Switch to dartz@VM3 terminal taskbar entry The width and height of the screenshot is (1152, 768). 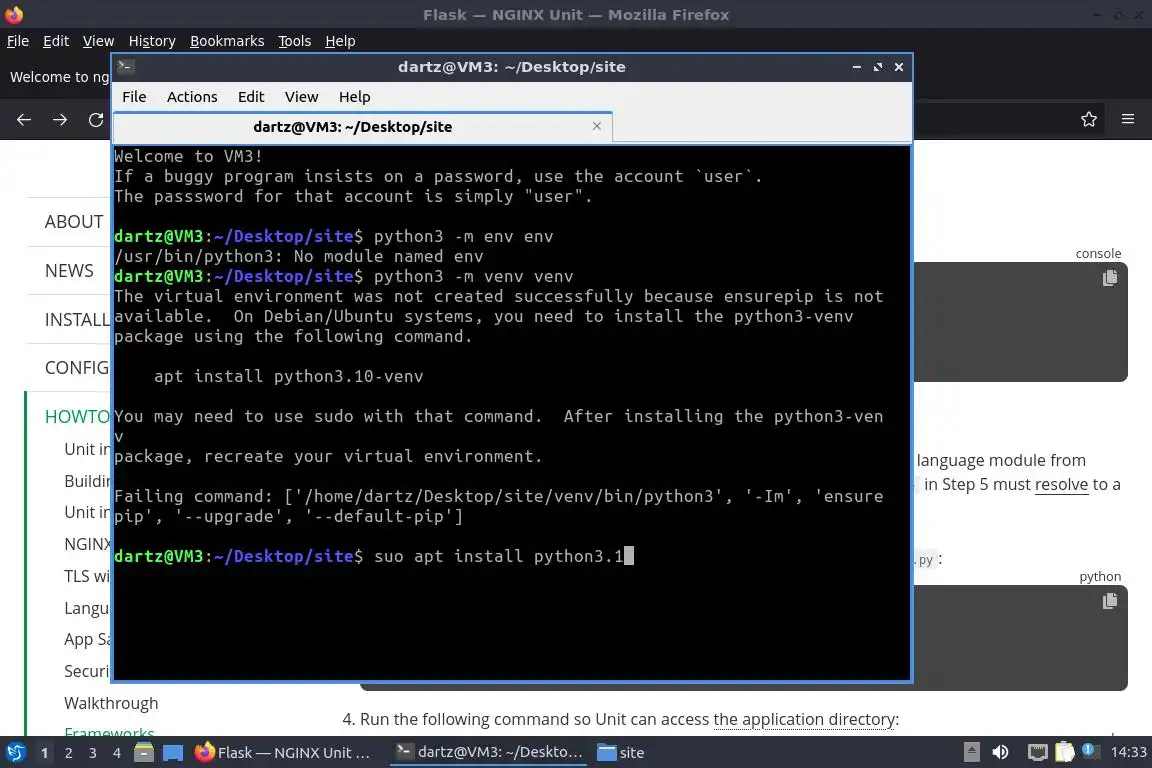pyautogui.click(x=489, y=753)
